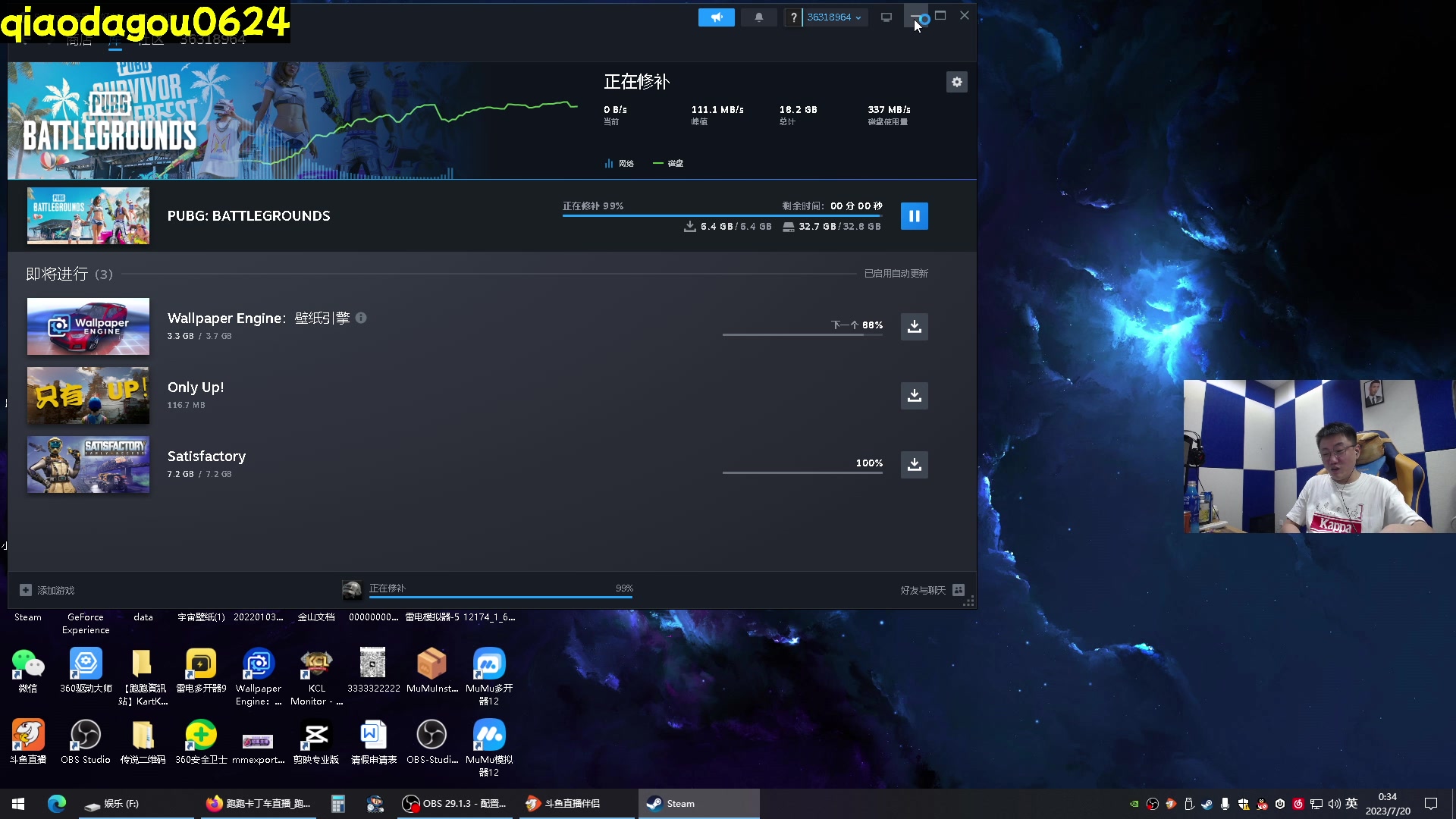This screenshot has height=819, width=1456.
Task: Pause the PUBG: BATTLEGROUNDS patching
Action: (914, 216)
